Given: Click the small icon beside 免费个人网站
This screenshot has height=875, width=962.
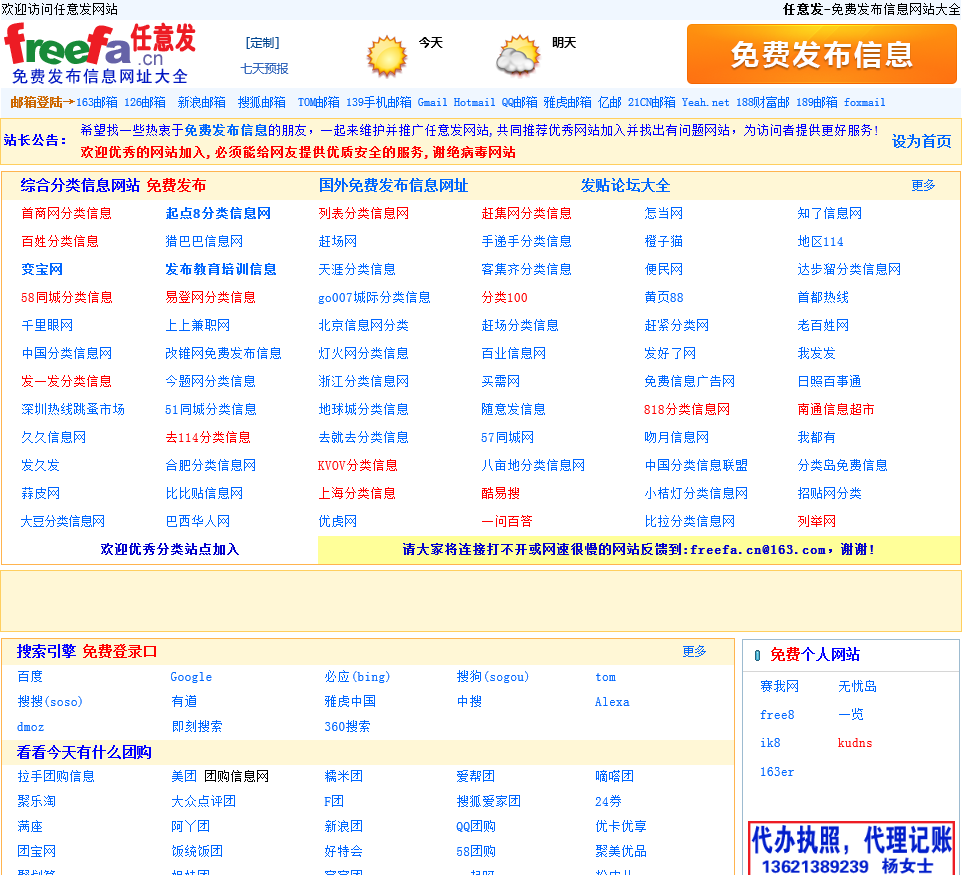Looking at the screenshot, I should click(x=757, y=655).
